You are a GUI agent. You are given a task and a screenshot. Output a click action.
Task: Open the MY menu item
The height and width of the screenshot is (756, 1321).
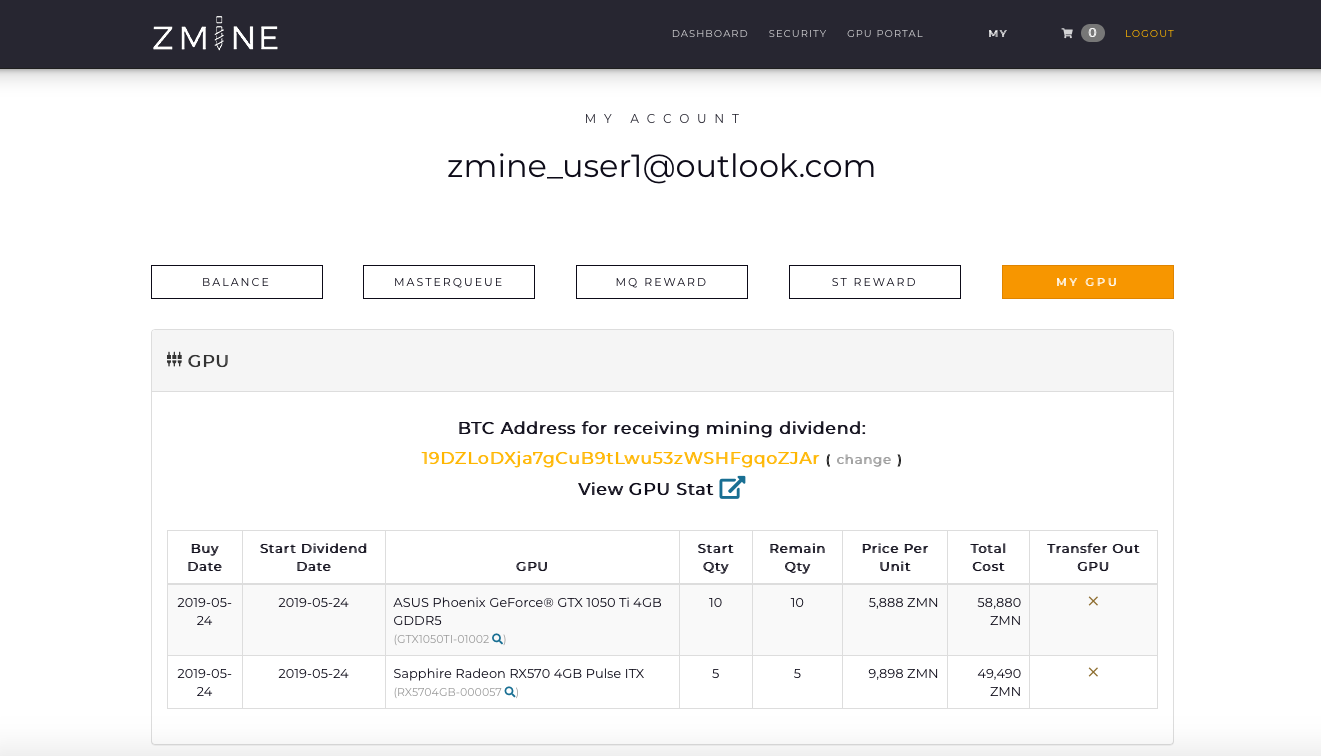[x=998, y=33]
